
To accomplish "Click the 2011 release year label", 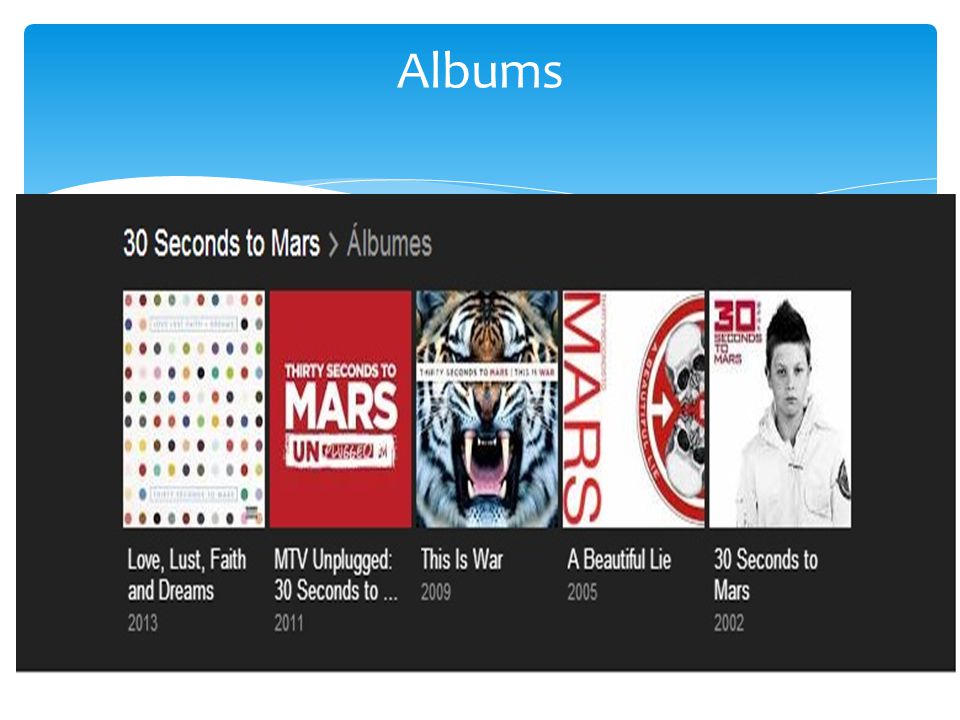I will [x=289, y=623].
